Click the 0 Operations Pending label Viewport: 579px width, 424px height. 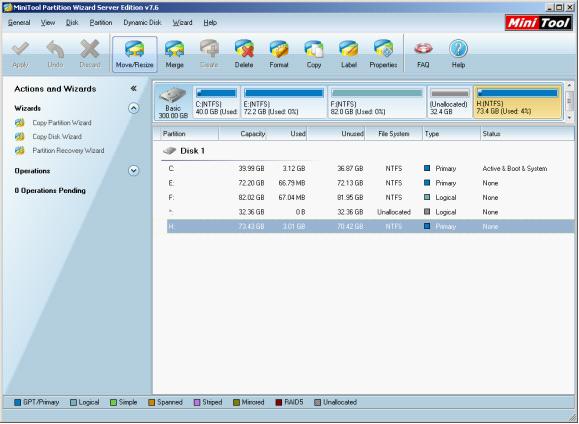coord(50,191)
